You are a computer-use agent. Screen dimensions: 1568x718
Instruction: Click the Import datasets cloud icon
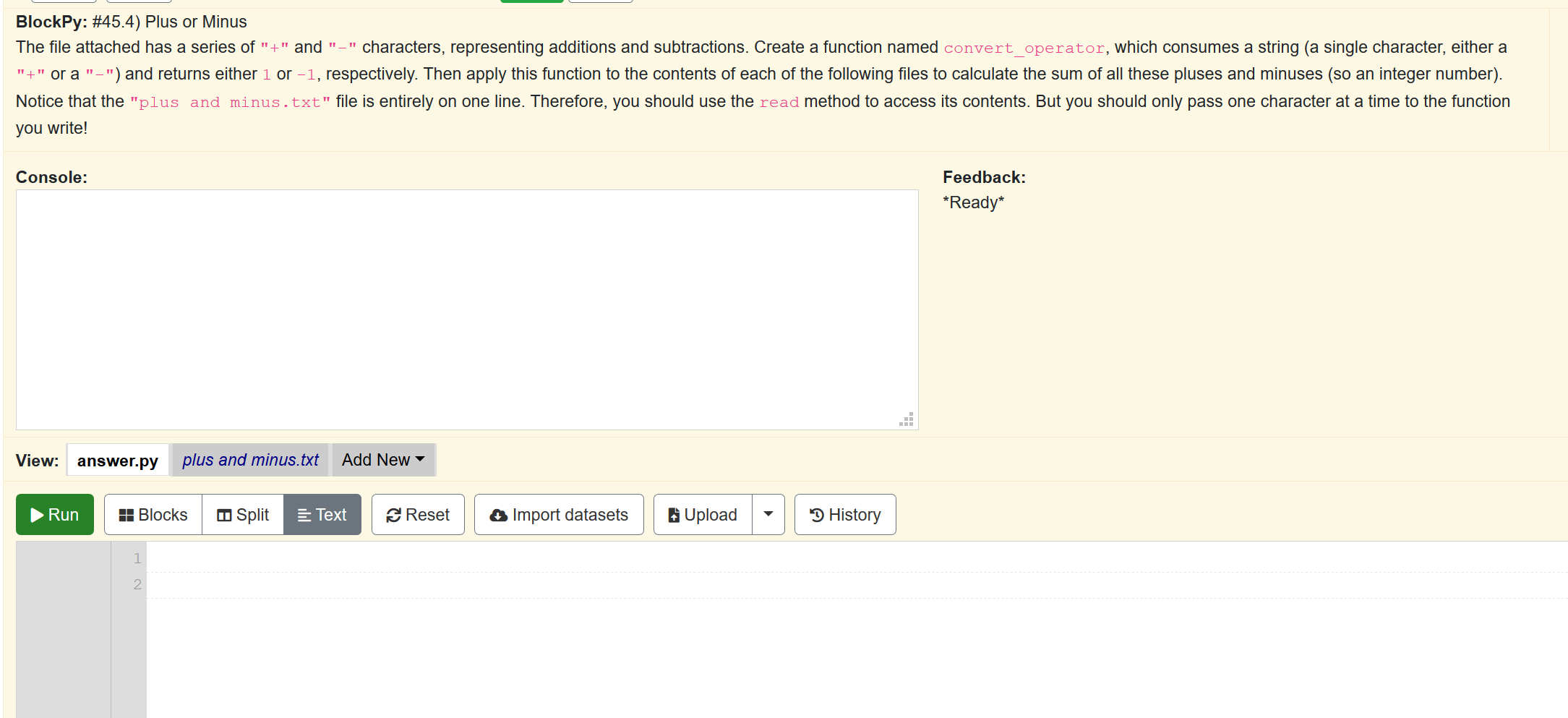(498, 514)
